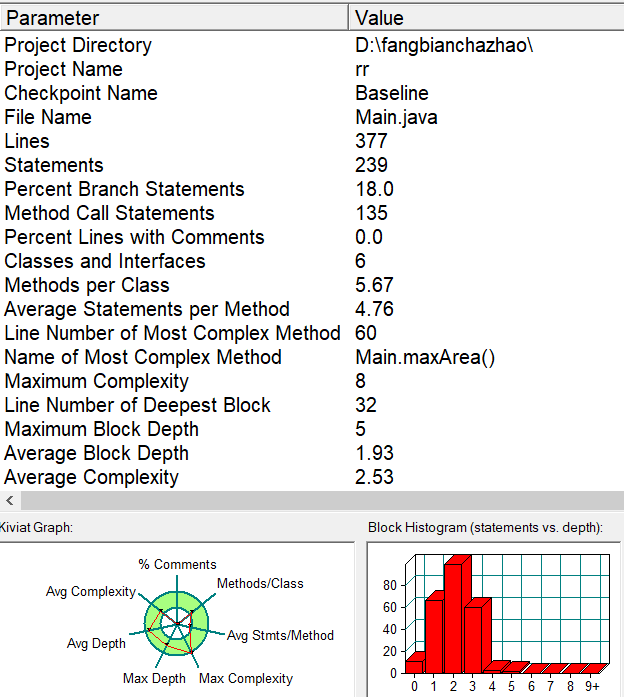The height and width of the screenshot is (697, 624).
Task: Click the 377 lines value
Action: [372, 141]
